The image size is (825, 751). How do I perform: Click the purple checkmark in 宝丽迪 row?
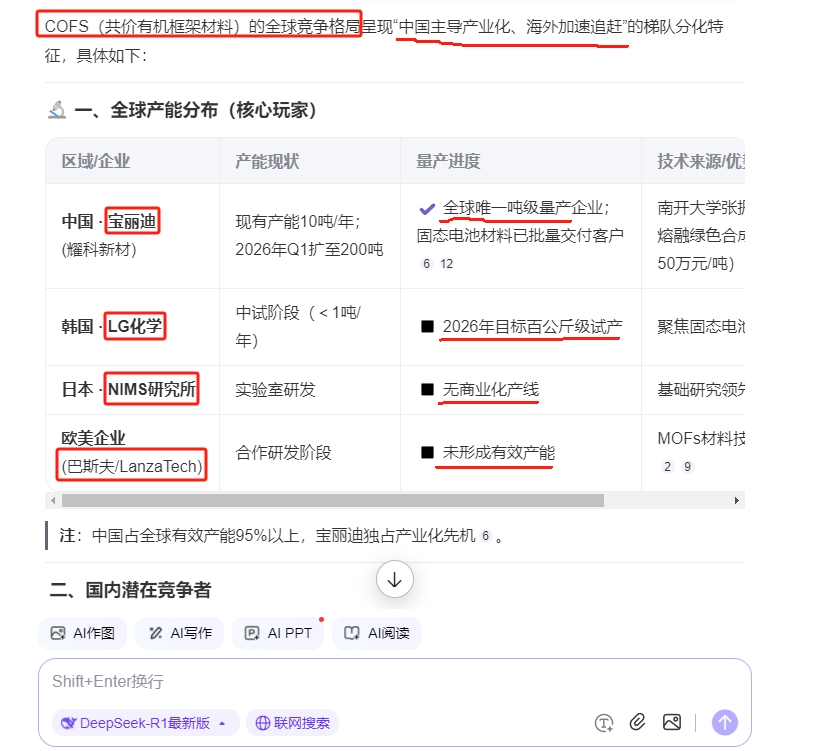(427, 209)
